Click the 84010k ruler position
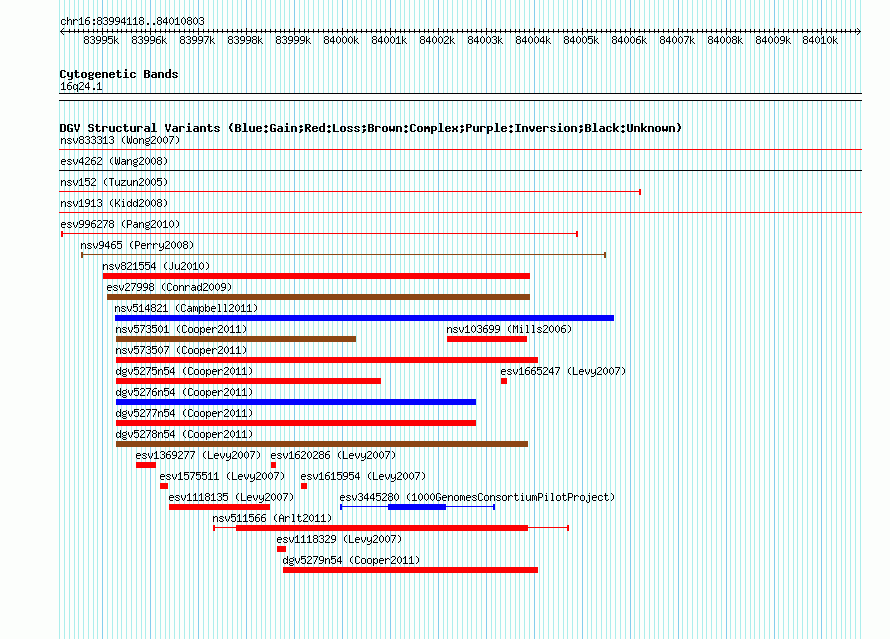 [820, 40]
